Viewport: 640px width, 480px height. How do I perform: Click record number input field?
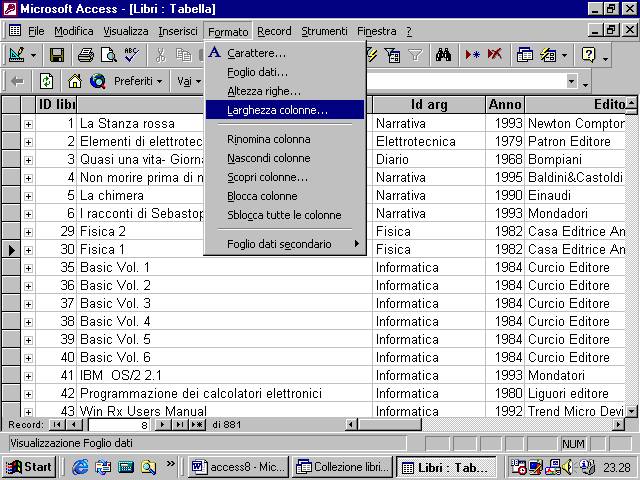click(x=119, y=425)
